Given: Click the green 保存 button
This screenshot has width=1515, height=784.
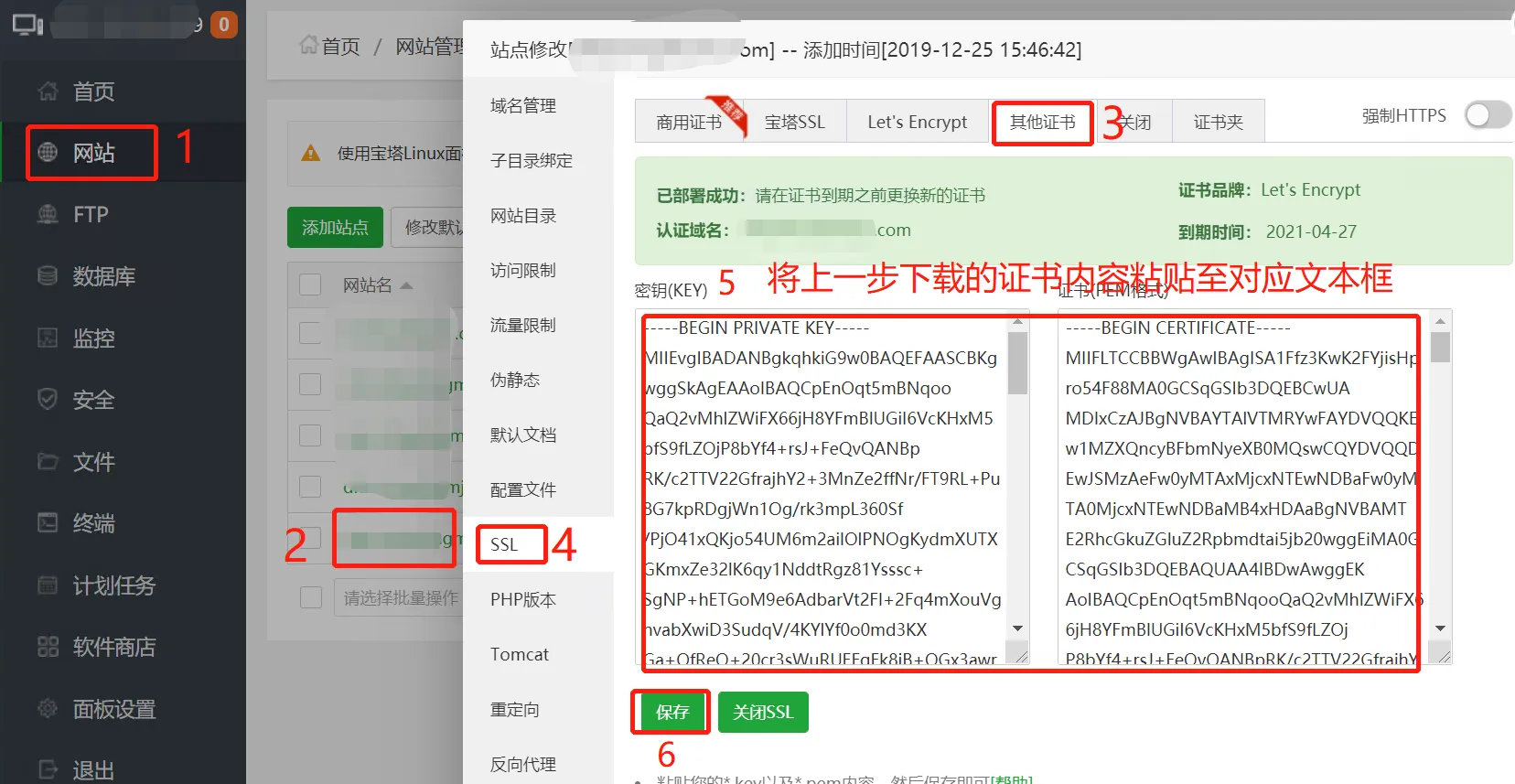Looking at the screenshot, I should pos(672,712).
